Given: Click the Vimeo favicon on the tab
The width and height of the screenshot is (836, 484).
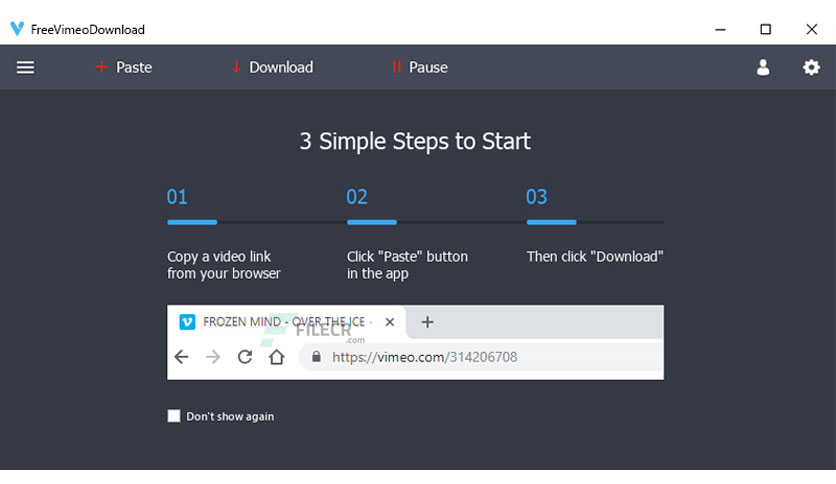Looking at the screenshot, I should click(187, 322).
